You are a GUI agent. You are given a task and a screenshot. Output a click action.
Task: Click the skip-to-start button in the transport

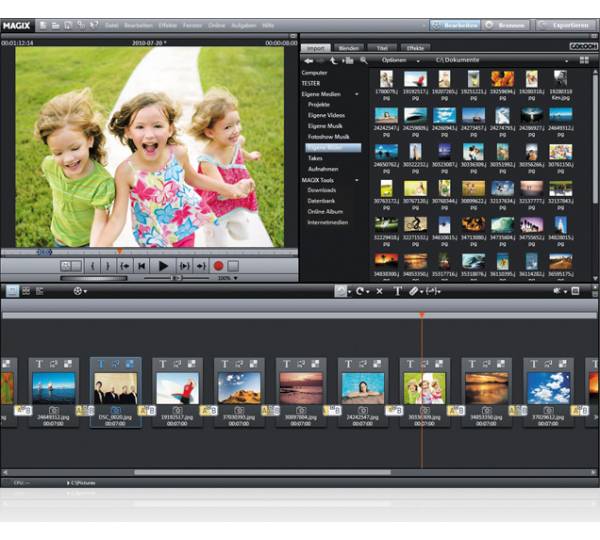coord(142,266)
